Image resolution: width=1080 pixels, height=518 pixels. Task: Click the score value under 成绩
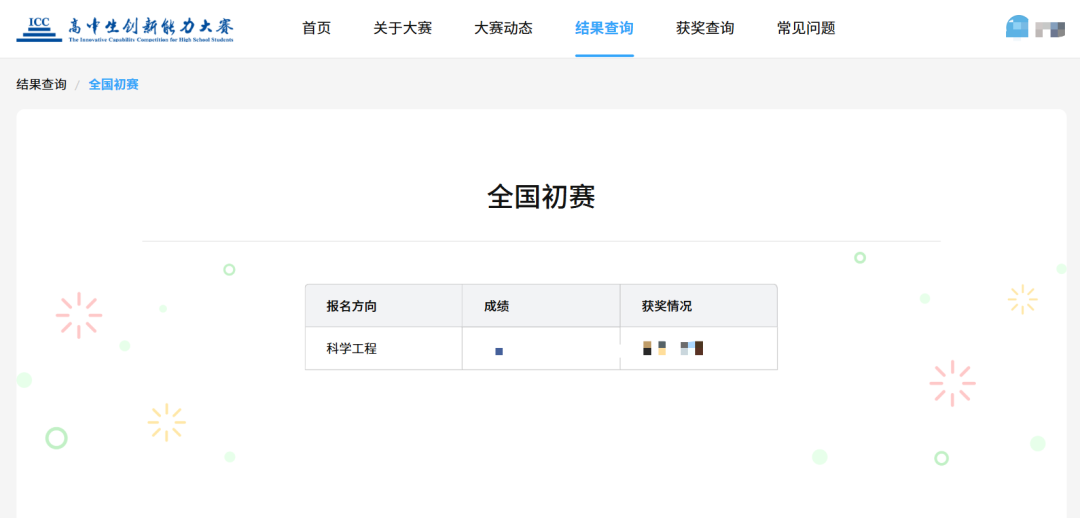click(x=499, y=351)
